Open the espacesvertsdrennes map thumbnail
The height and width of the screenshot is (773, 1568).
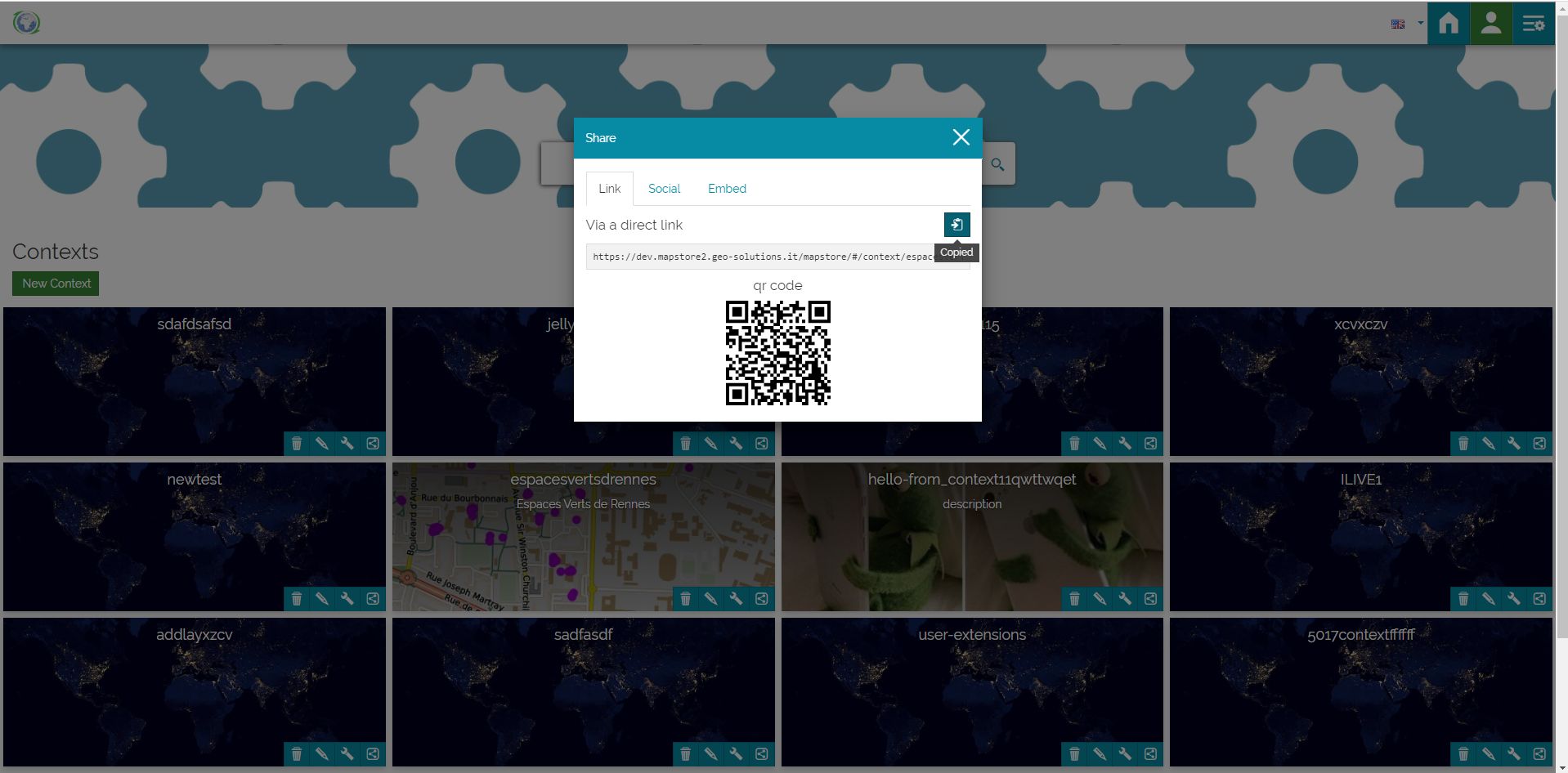point(584,537)
